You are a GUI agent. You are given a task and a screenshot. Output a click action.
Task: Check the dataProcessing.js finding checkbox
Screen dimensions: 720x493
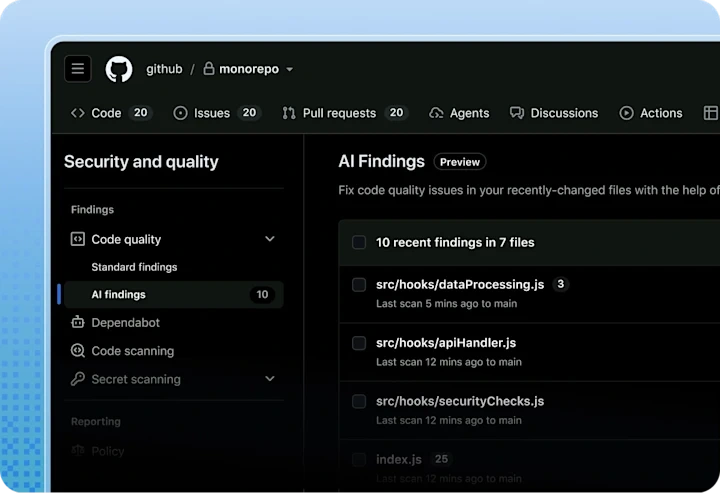359,285
